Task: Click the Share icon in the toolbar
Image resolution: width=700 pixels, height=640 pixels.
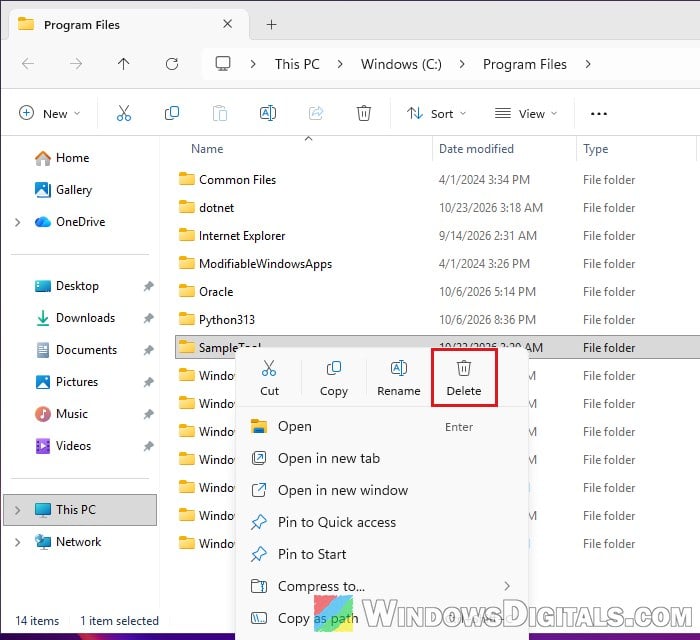Action: tap(316, 113)
